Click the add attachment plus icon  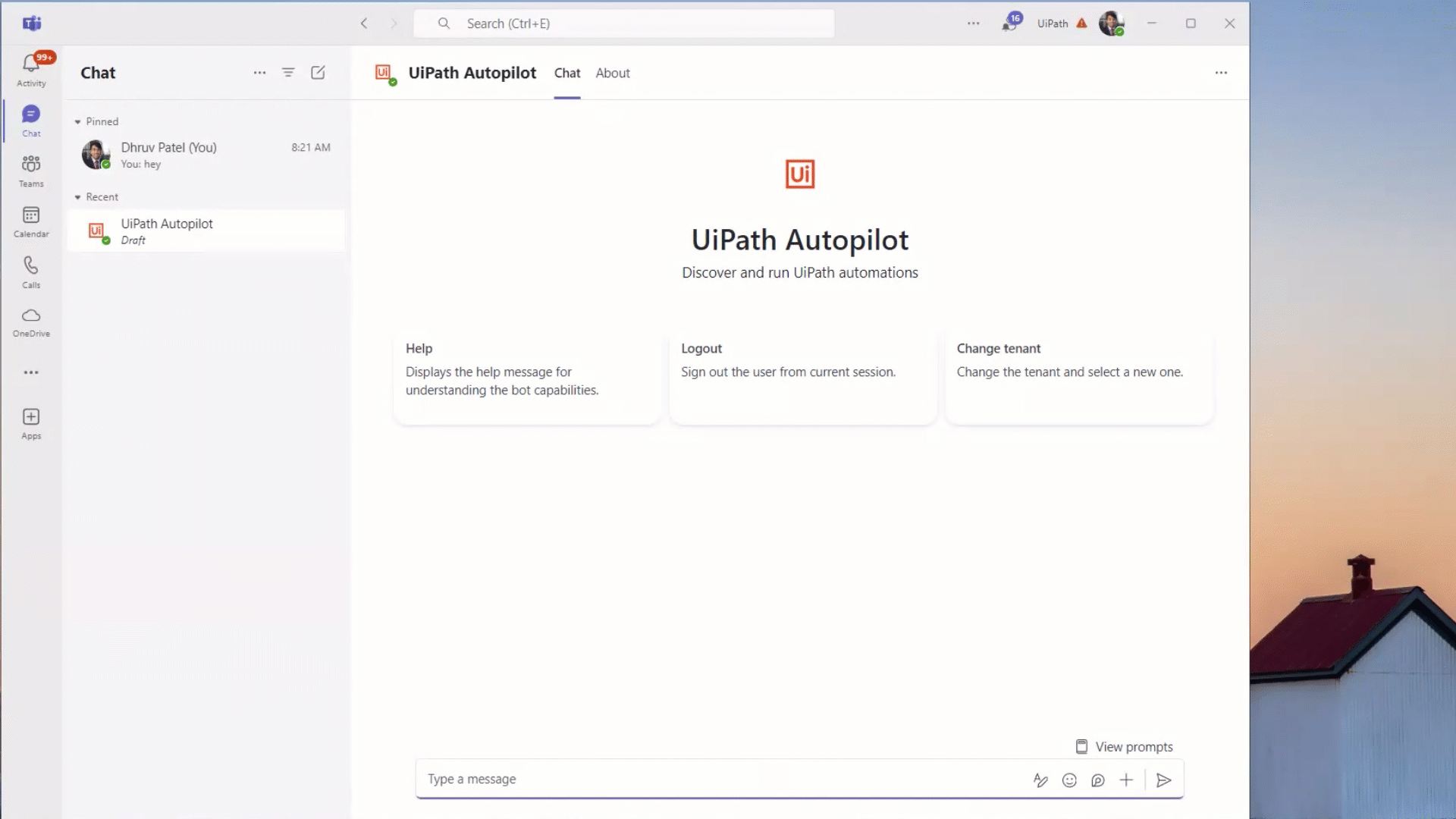click(1126, 779)
